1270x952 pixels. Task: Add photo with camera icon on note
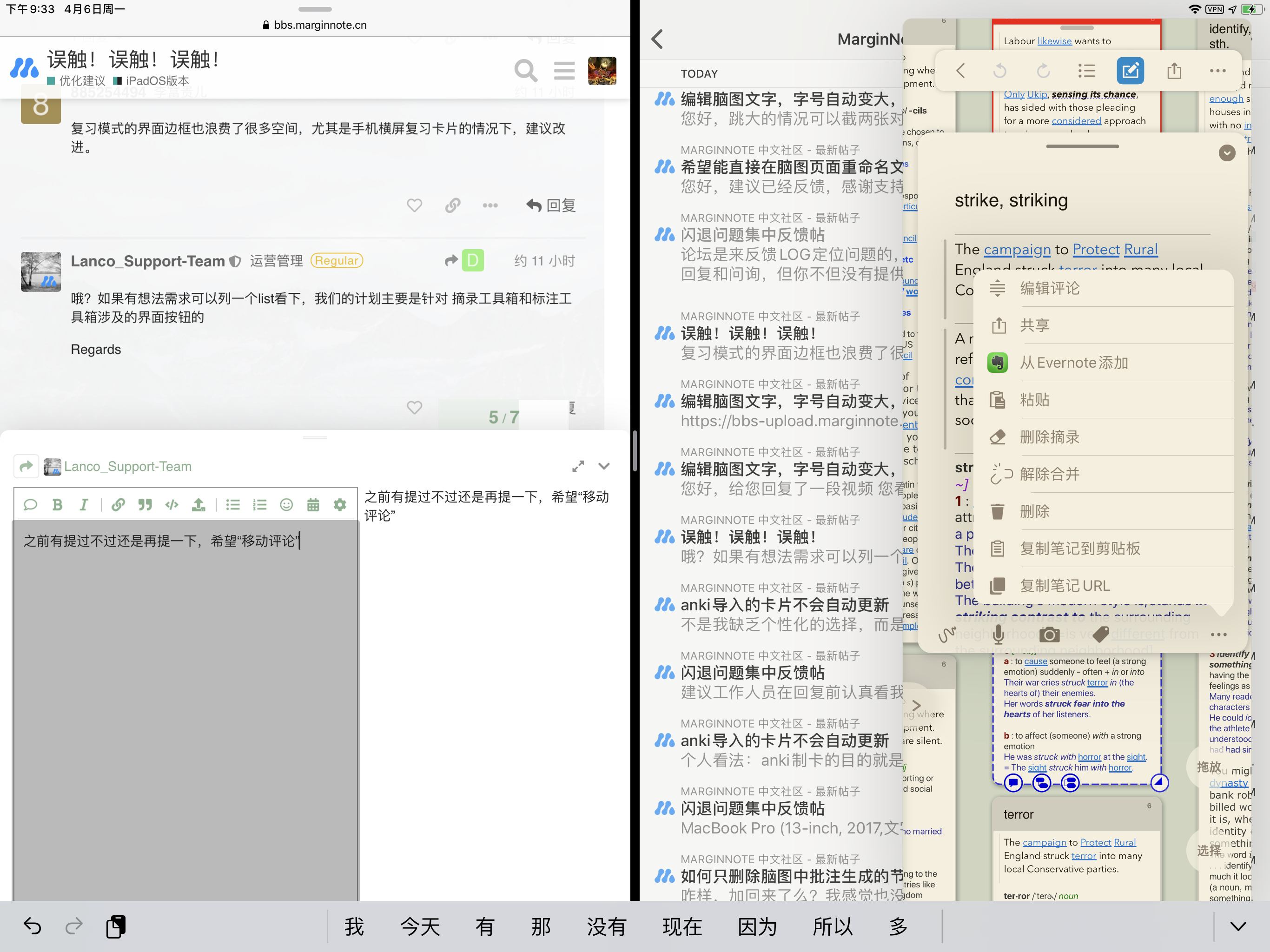[1050, 635]
